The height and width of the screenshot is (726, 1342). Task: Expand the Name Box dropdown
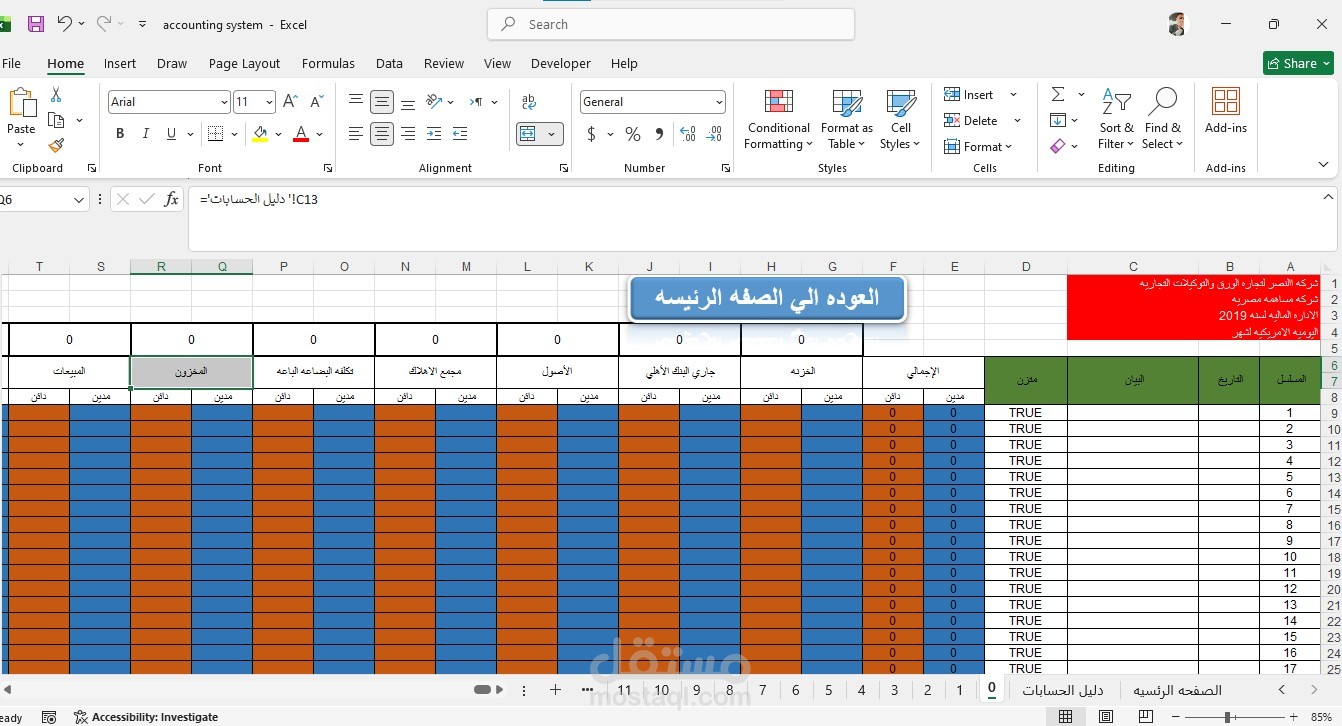80,200
